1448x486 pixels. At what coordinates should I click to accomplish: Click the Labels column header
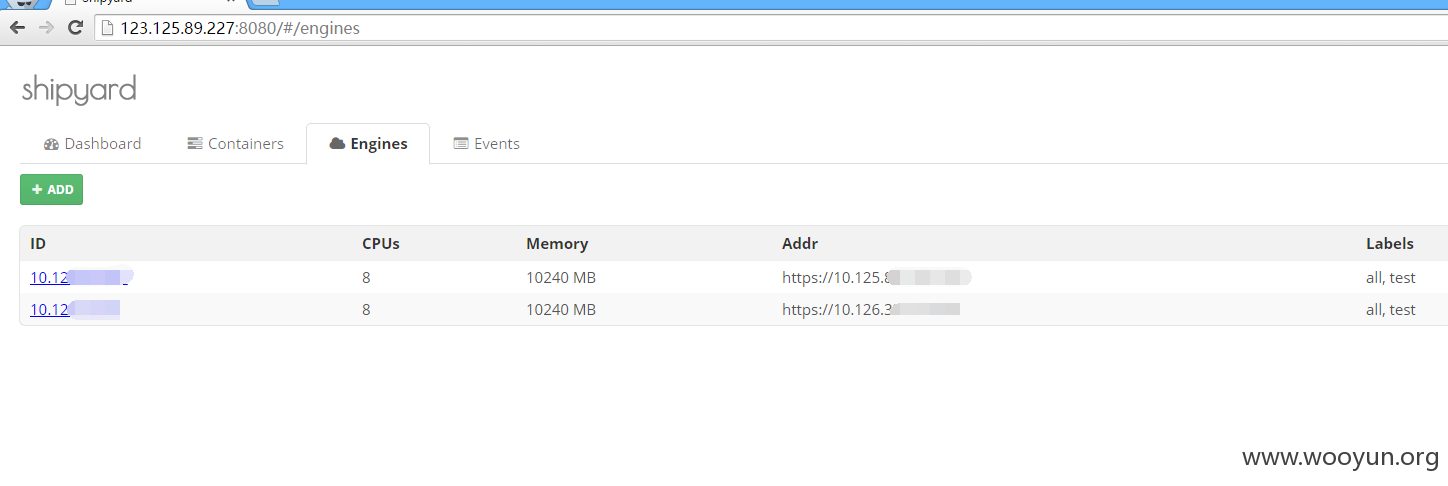point(1390,243)
